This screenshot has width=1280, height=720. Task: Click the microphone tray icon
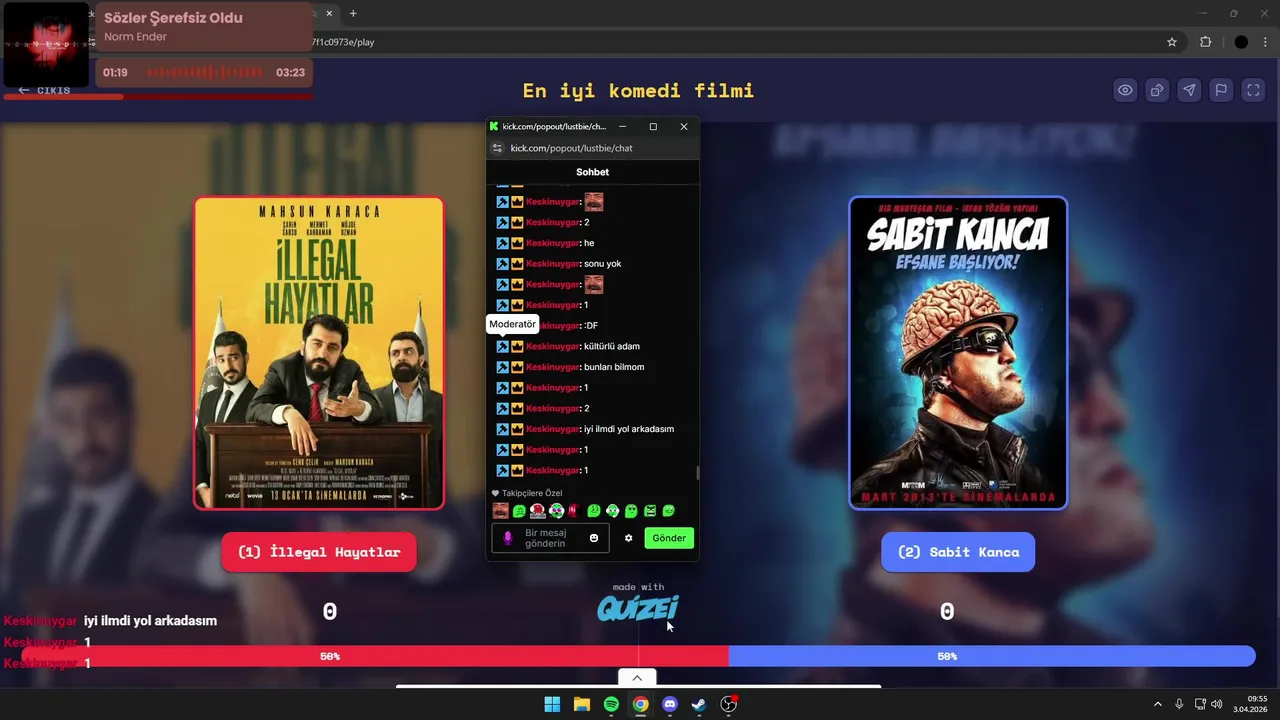click(x=1180, y=704)
